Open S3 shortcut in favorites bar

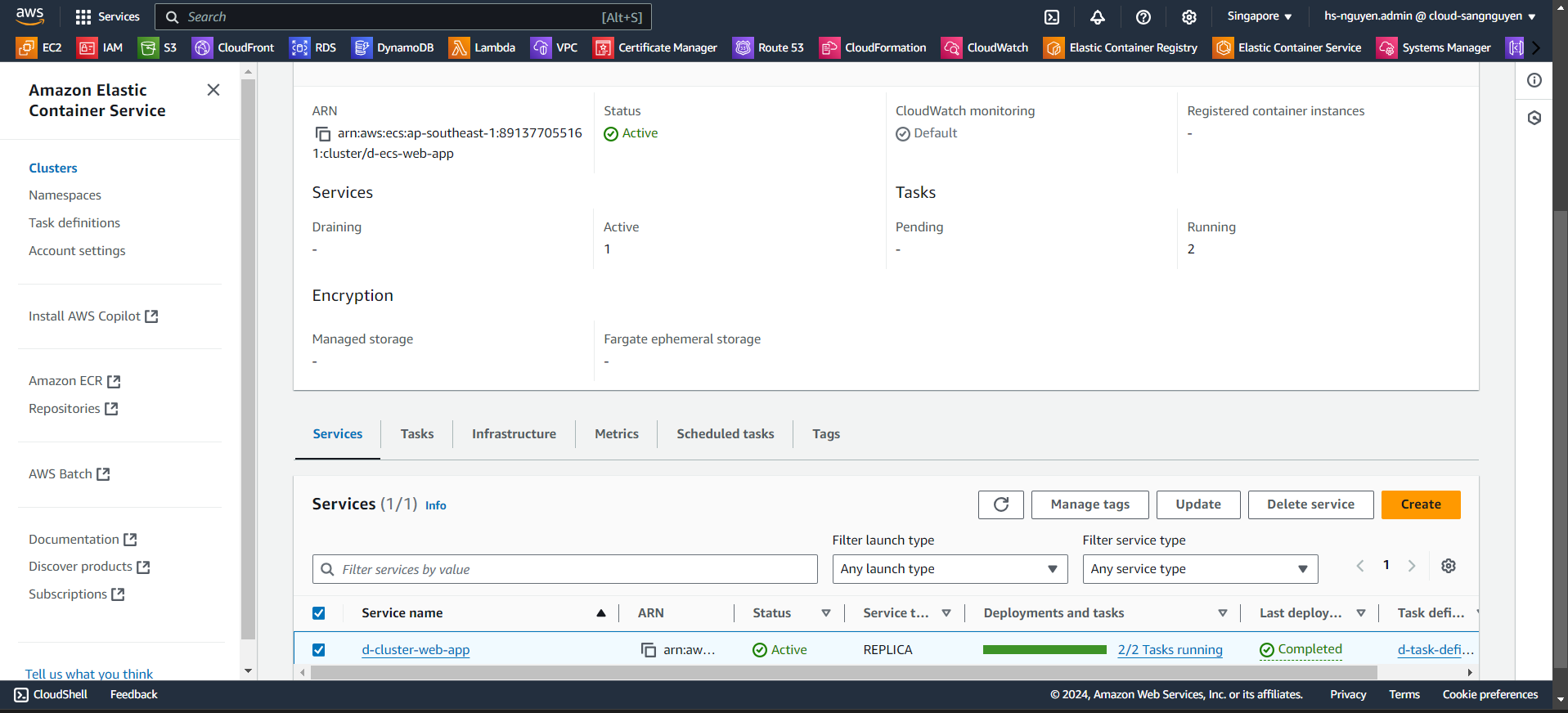(158, 47)
